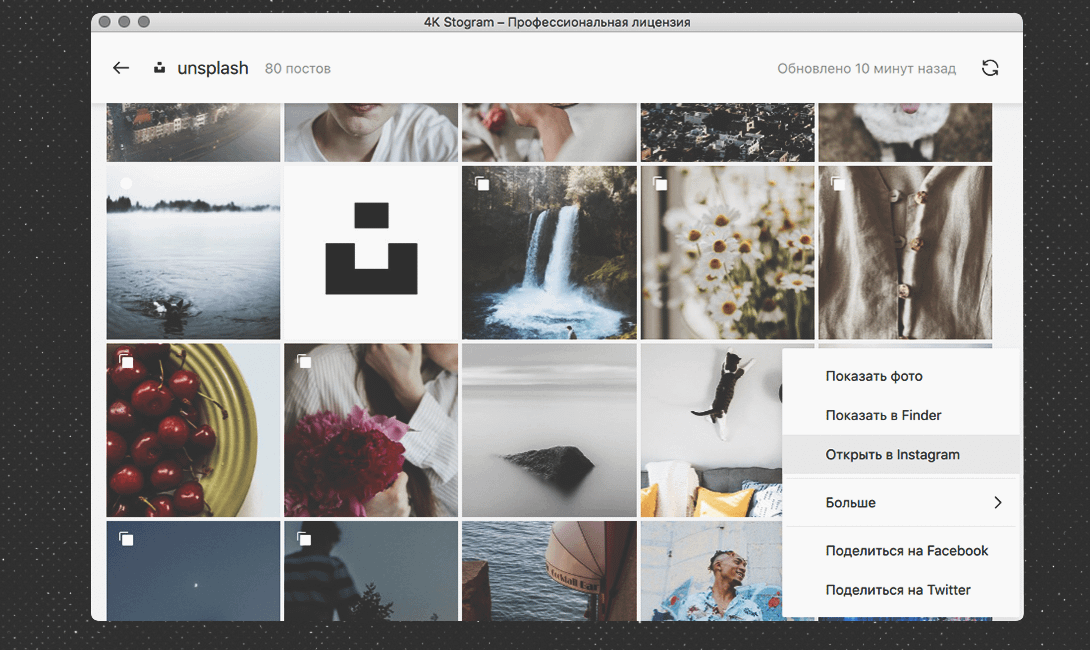Viewport: 1090px width, 650px height.
Task: Open the smiling man in floral shirt photo
Action: point(711,571)
